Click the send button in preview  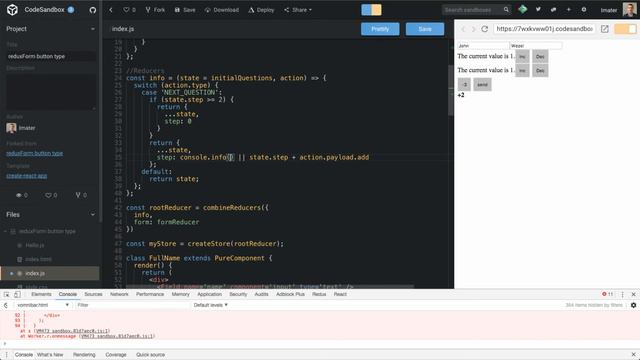coord(482,84)
